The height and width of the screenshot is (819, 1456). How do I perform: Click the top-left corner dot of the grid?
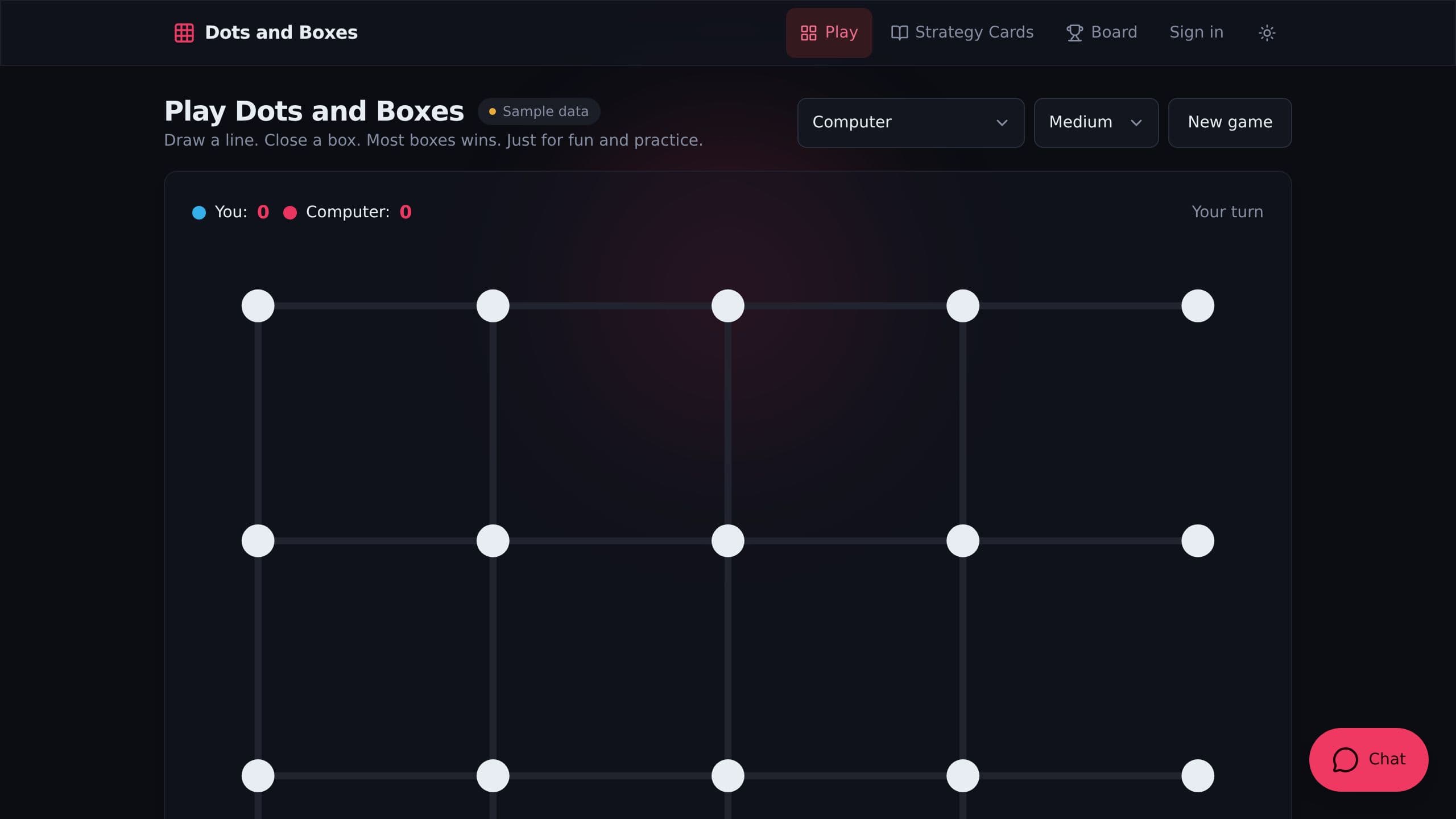258,306
